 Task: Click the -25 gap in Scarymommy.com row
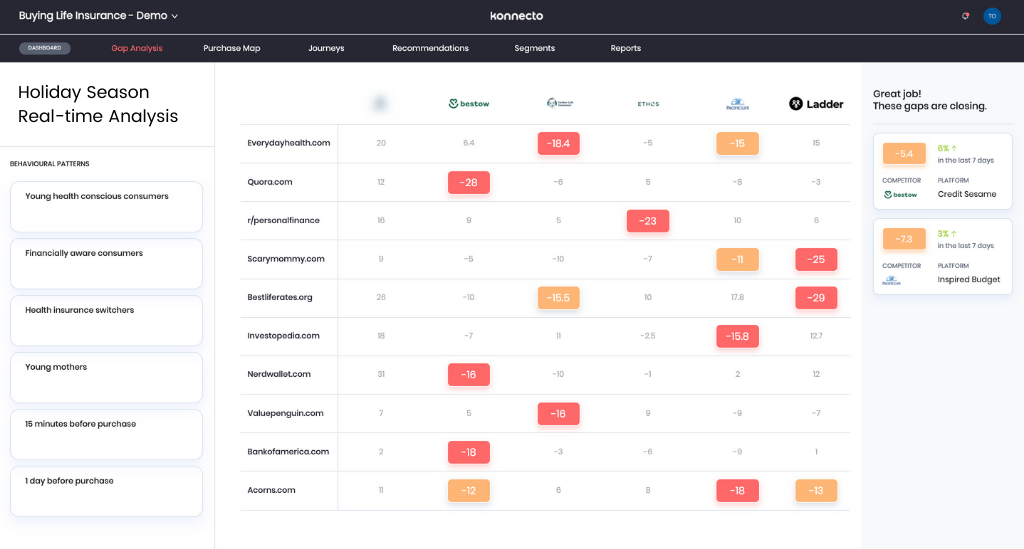click(816, 259)
